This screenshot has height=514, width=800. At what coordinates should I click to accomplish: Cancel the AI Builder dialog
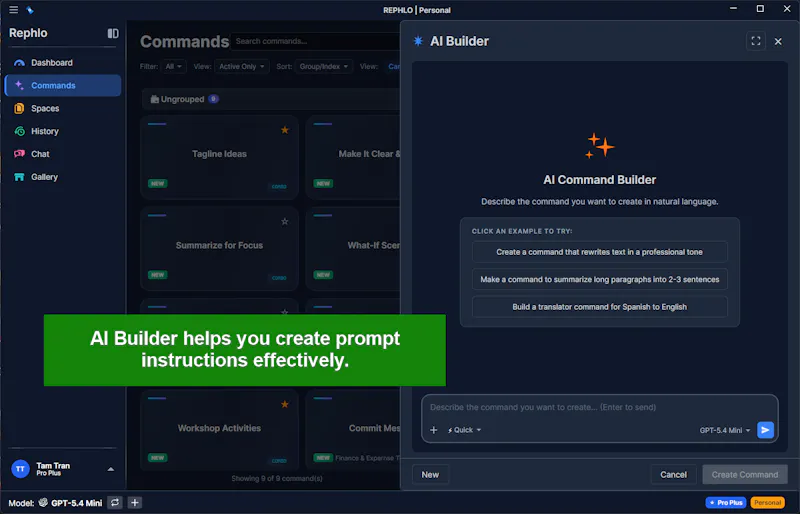(673, 475)
